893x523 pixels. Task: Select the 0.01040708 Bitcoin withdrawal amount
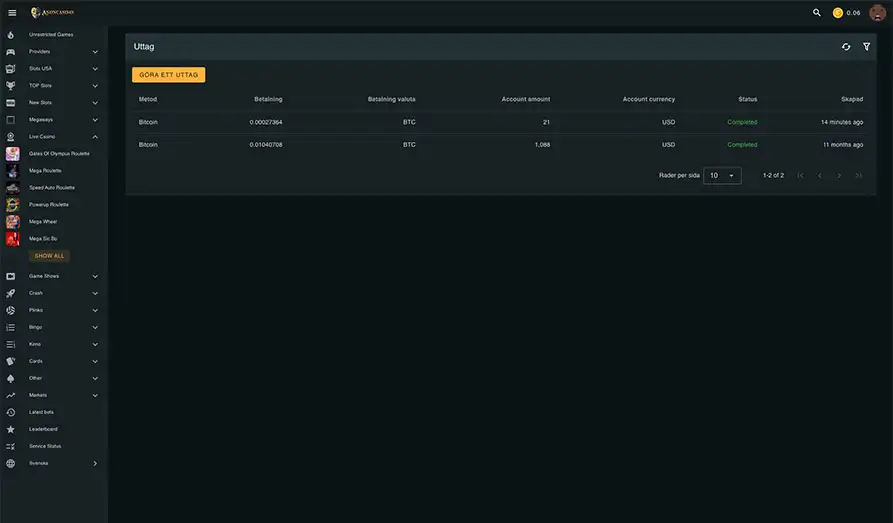[266, 145]
